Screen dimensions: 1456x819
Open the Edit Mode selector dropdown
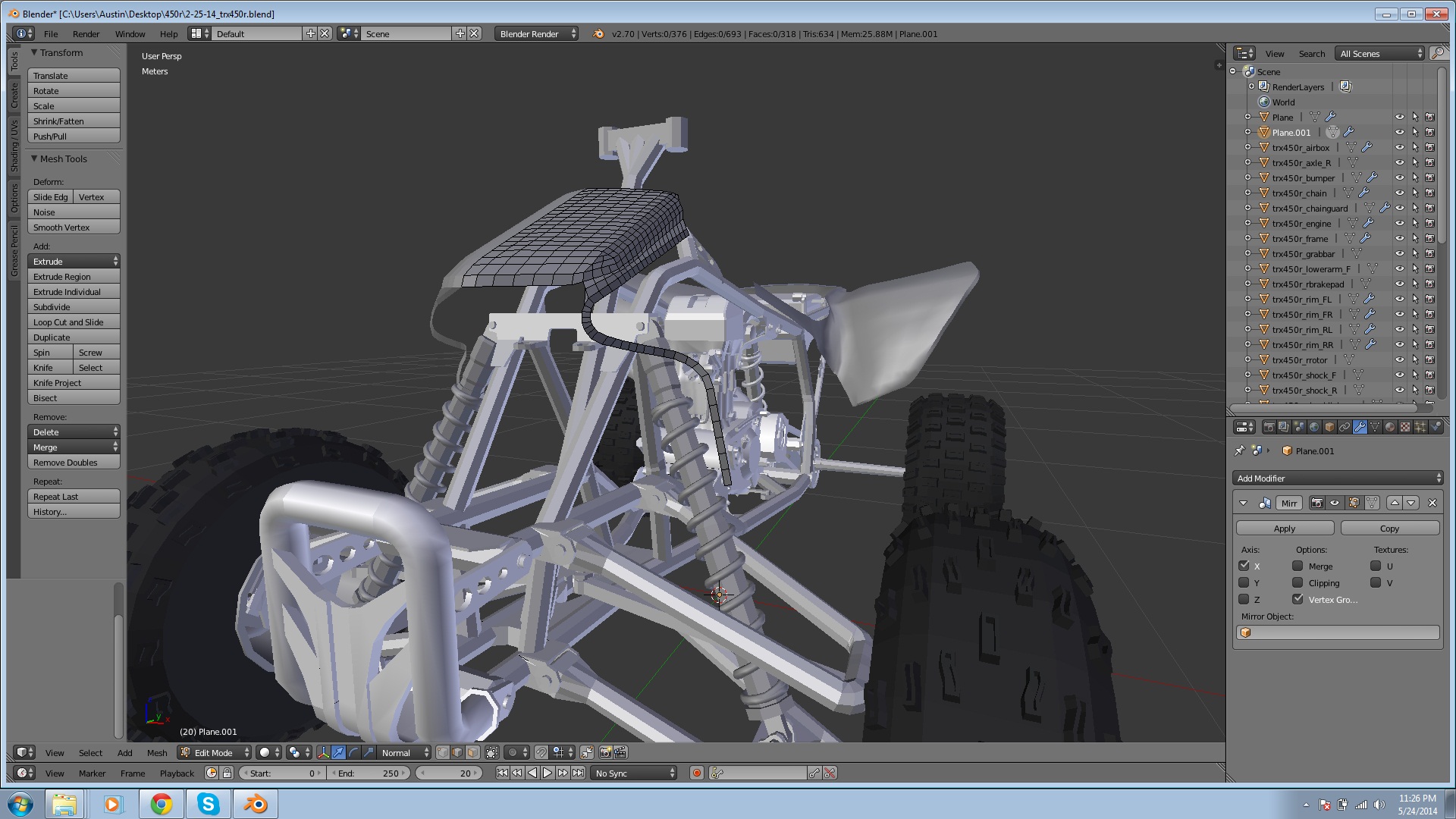point(215,752)
